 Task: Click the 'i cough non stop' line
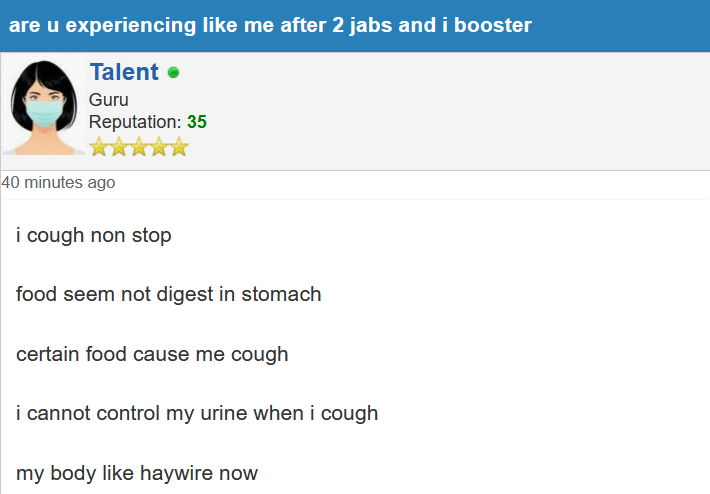tap(94, 235)
